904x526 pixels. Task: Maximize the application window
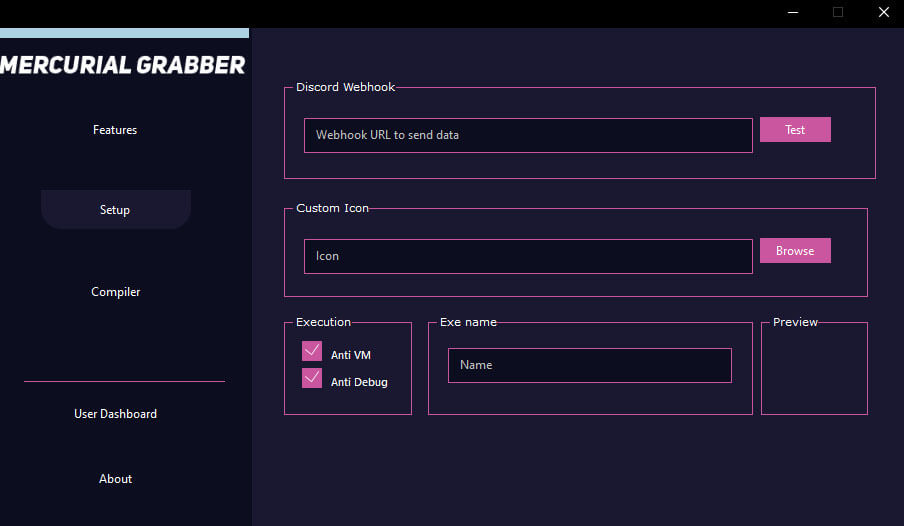[838, 12]
